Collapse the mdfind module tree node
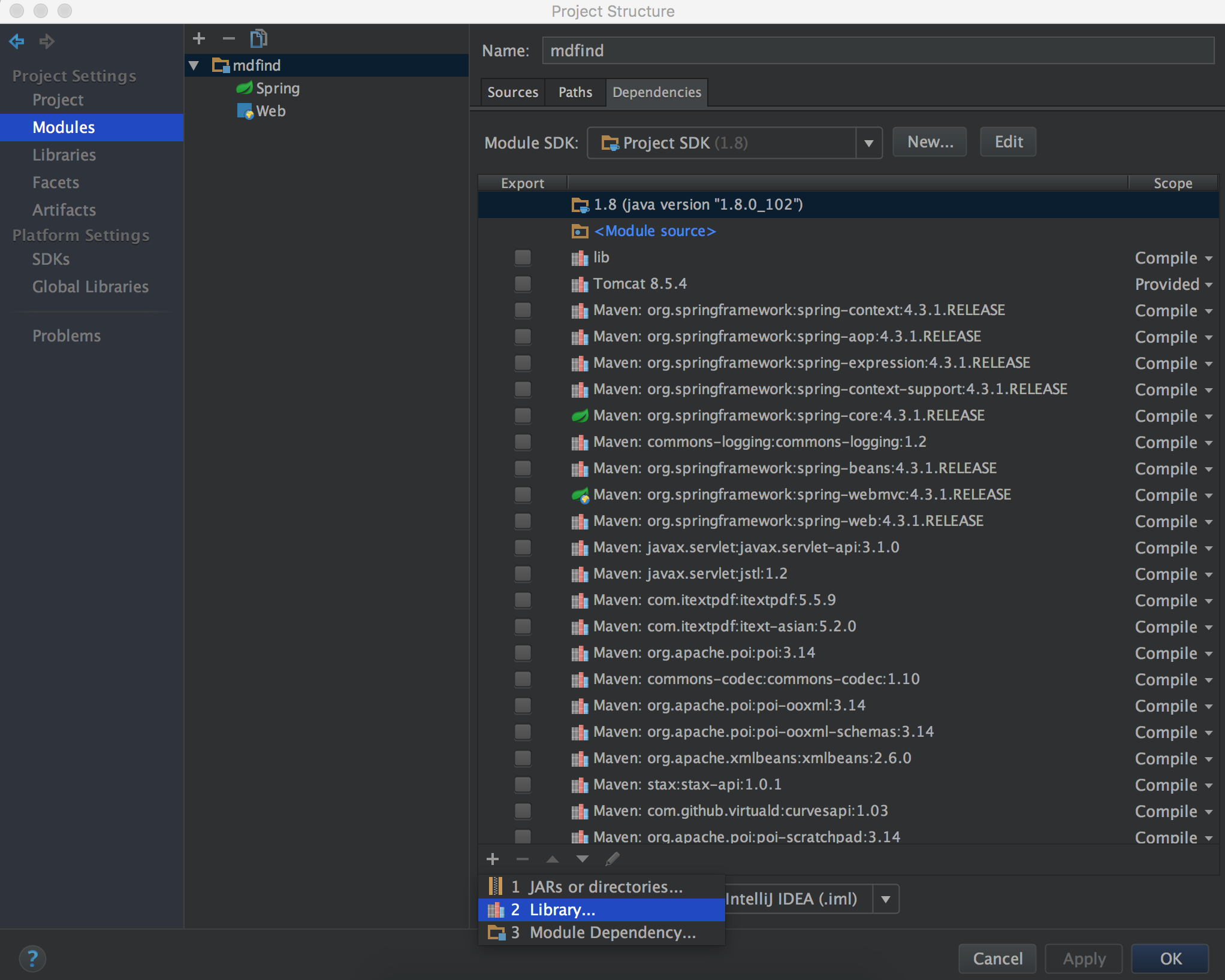This screenshot has width=1225, height=980. (x=194, y=65)
